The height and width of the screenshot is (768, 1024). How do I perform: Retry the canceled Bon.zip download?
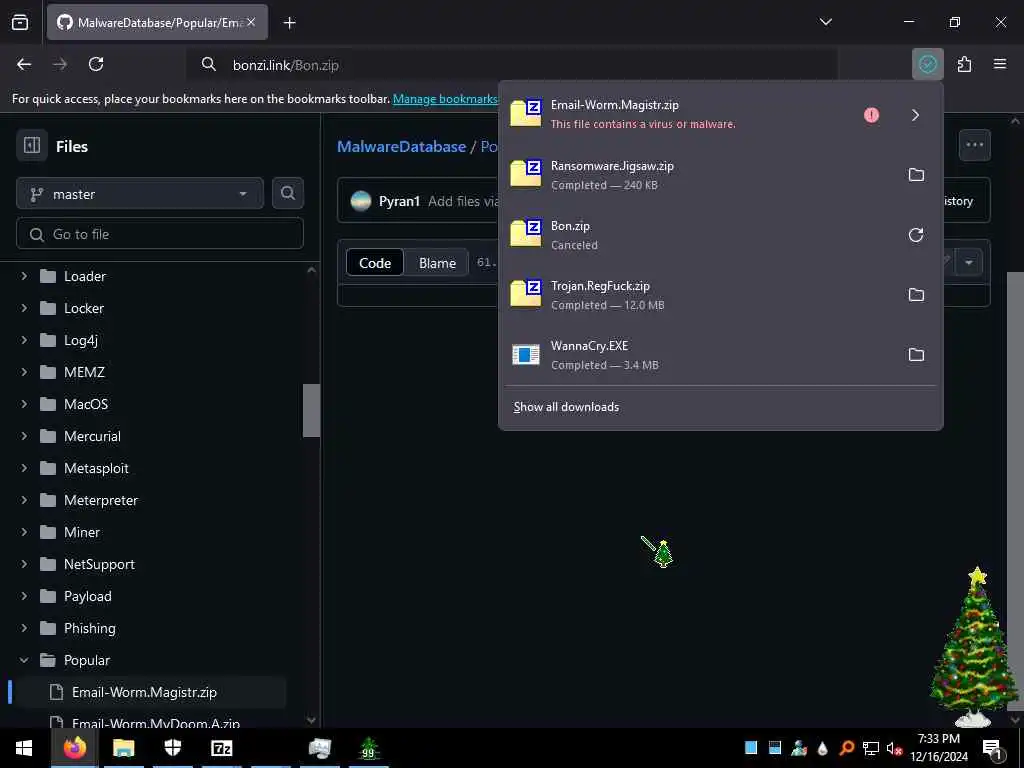(916, 235)
